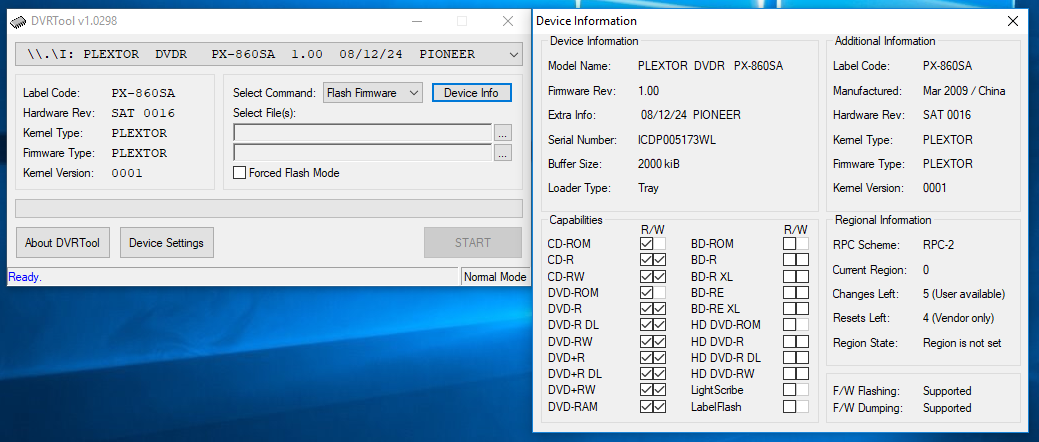
Task: Toggle the CD-R write checkbox
Action: [659, 260]
